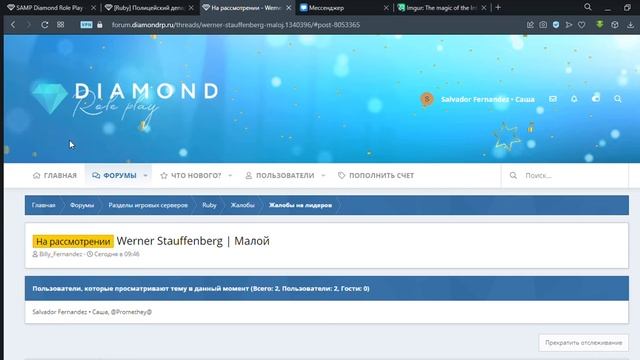Image resolution: width=640 pixels, height=360 pixels.
Task: Open the edit-page pinboard icon in address bar
Action: pyautogui.click(x=530, y=25)
